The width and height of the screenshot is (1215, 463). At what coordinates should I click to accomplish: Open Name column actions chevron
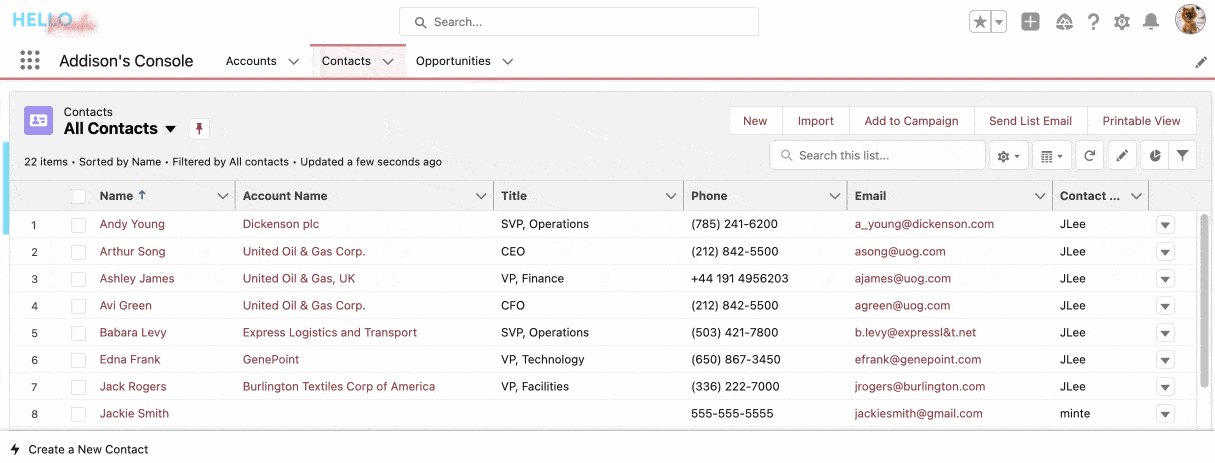click(x=222, y=196)
